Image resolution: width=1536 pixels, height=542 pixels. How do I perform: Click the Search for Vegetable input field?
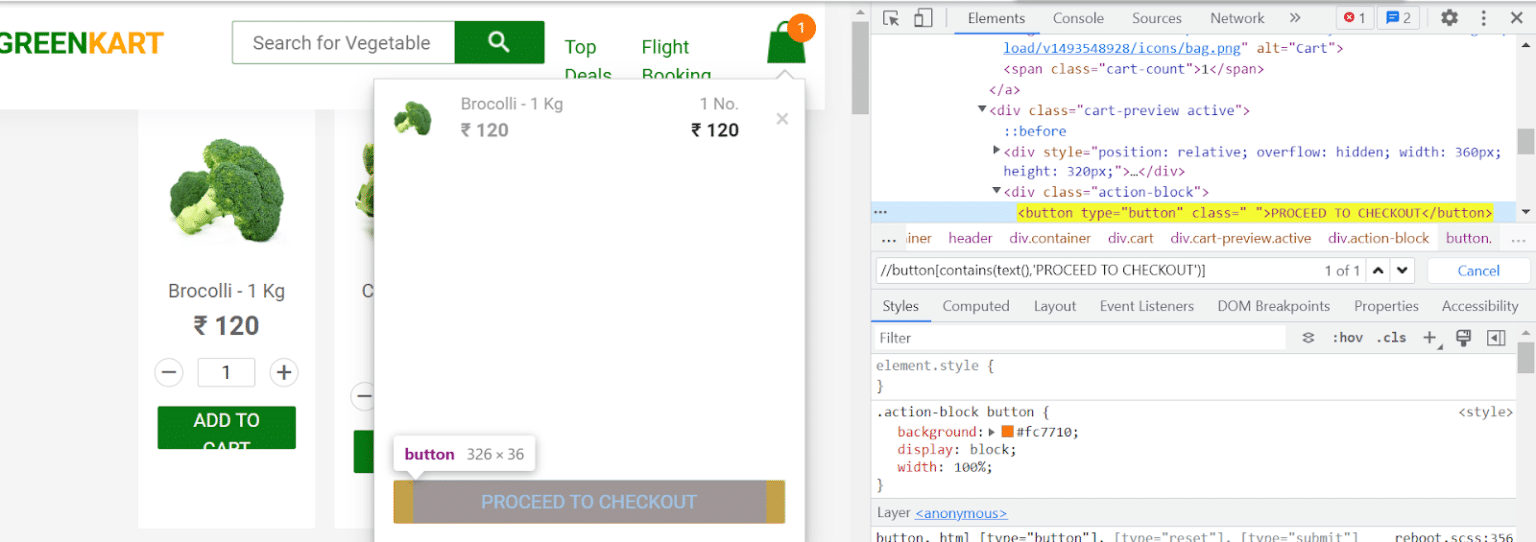coord(342,43)
